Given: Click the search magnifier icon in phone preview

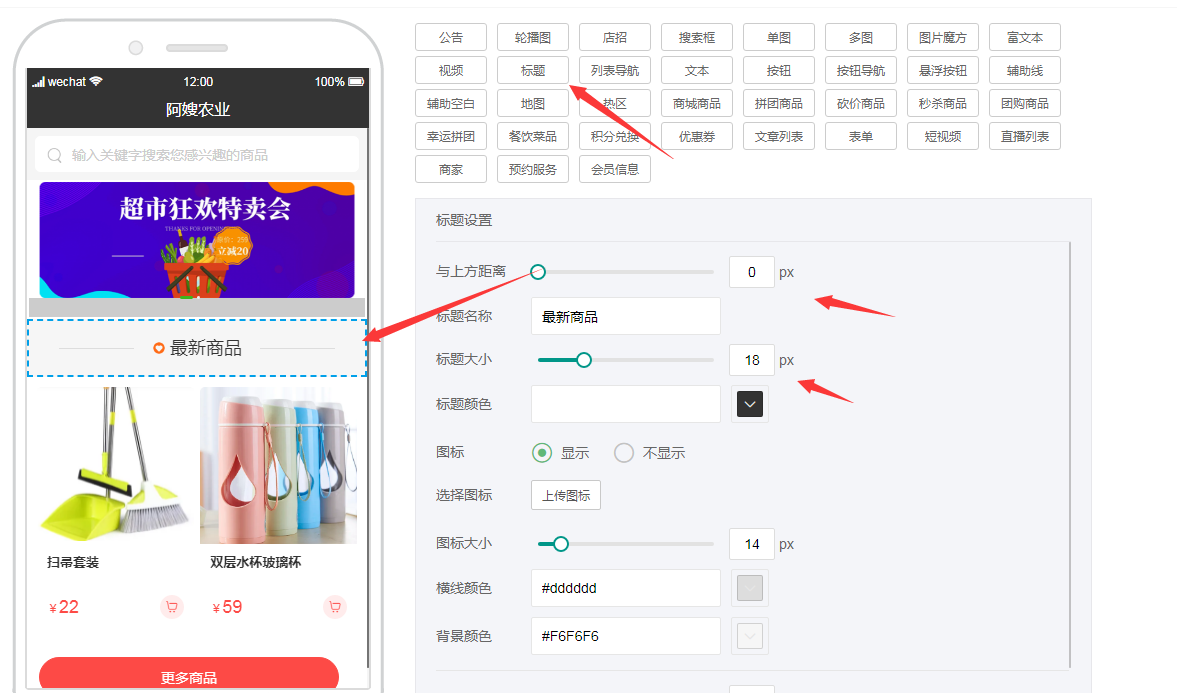Looking at the screenshot, I should [54, 155].
